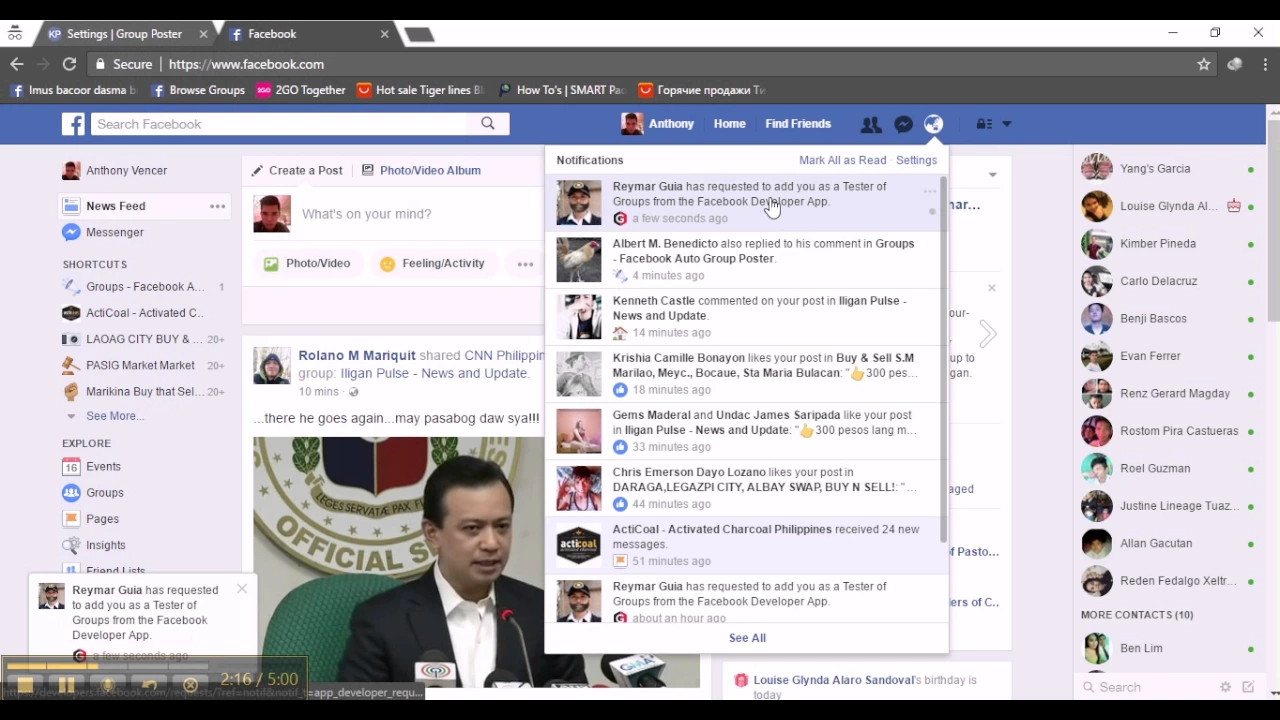Screen dimensions: 1280x720
Task: Switch to Settings | Group Poster tab
Action: (125, 34)
